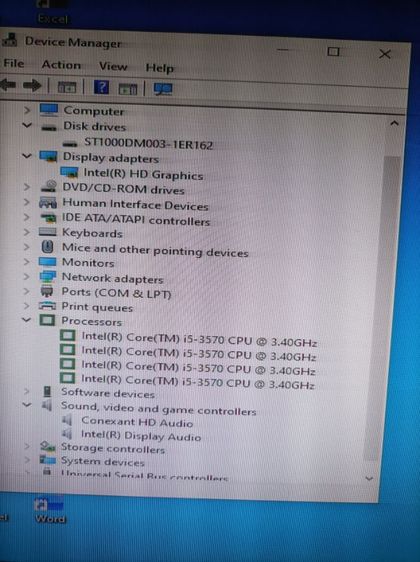This screenshot has width=420, height=562.
Task: Click the Human Interface Devices icon
Action: click(48, 203)
